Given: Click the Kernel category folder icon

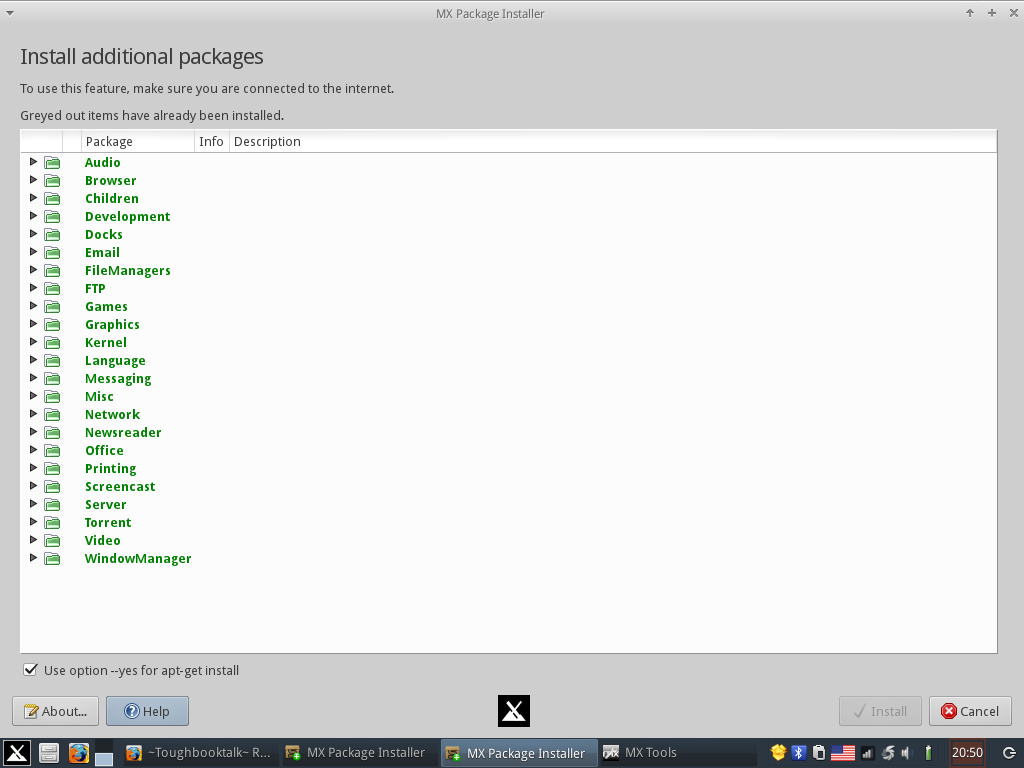Looking at the screenshot, I should 52,343.
